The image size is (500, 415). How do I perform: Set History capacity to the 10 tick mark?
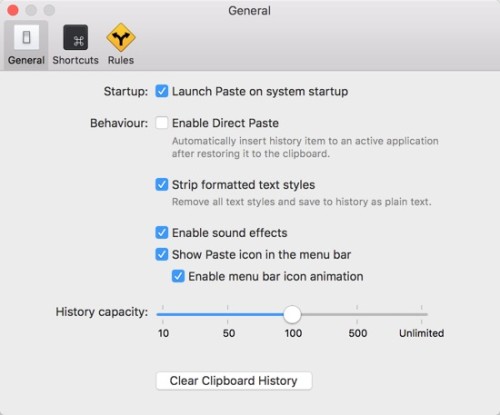(x=163, y=314)
